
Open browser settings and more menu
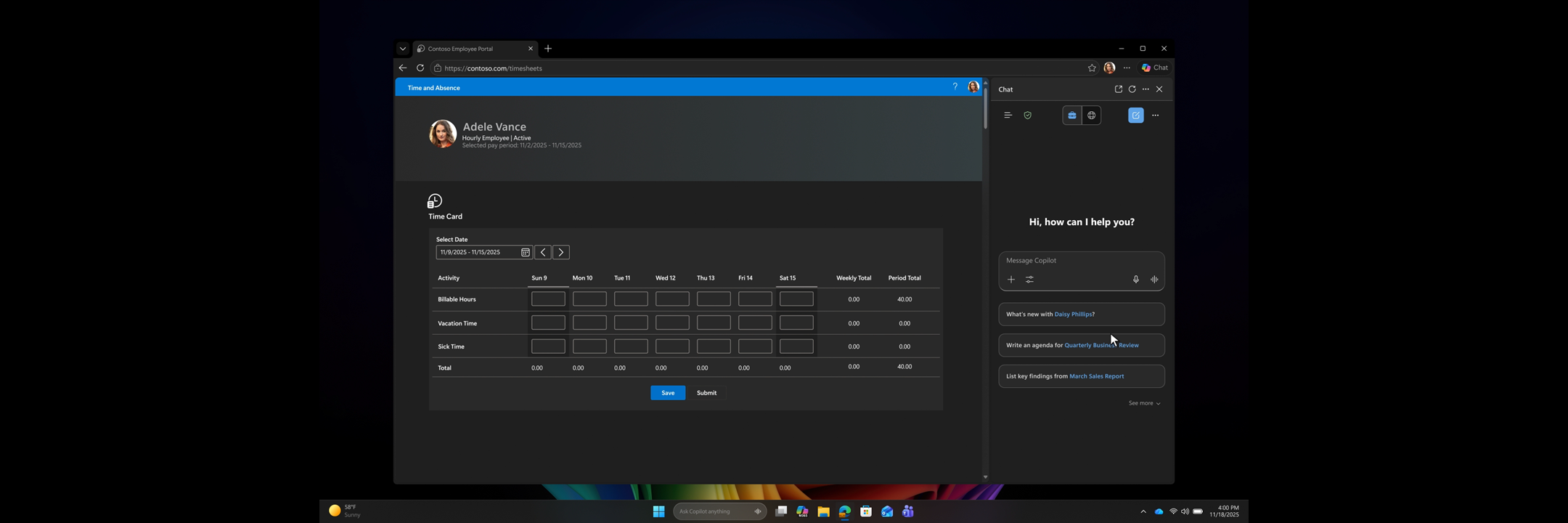(1127, 68)
